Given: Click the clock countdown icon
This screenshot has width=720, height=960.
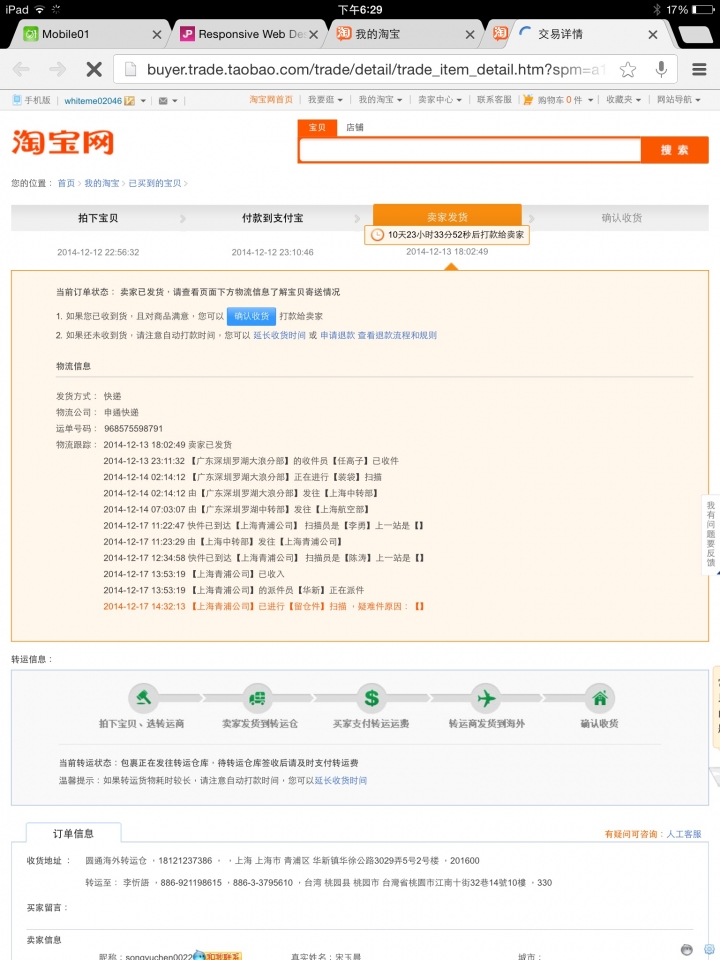Looking at the screenshot, I should pyautogui.click(x=377, y=235).
